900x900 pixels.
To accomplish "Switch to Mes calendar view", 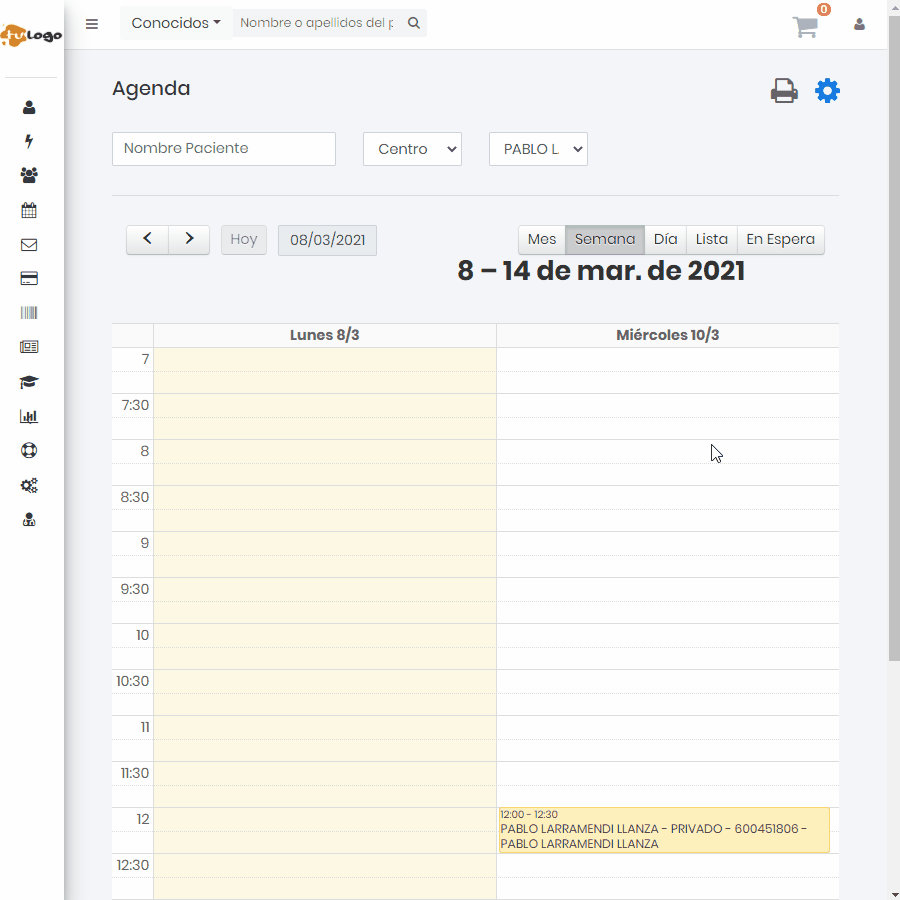I will coord(541,240).
